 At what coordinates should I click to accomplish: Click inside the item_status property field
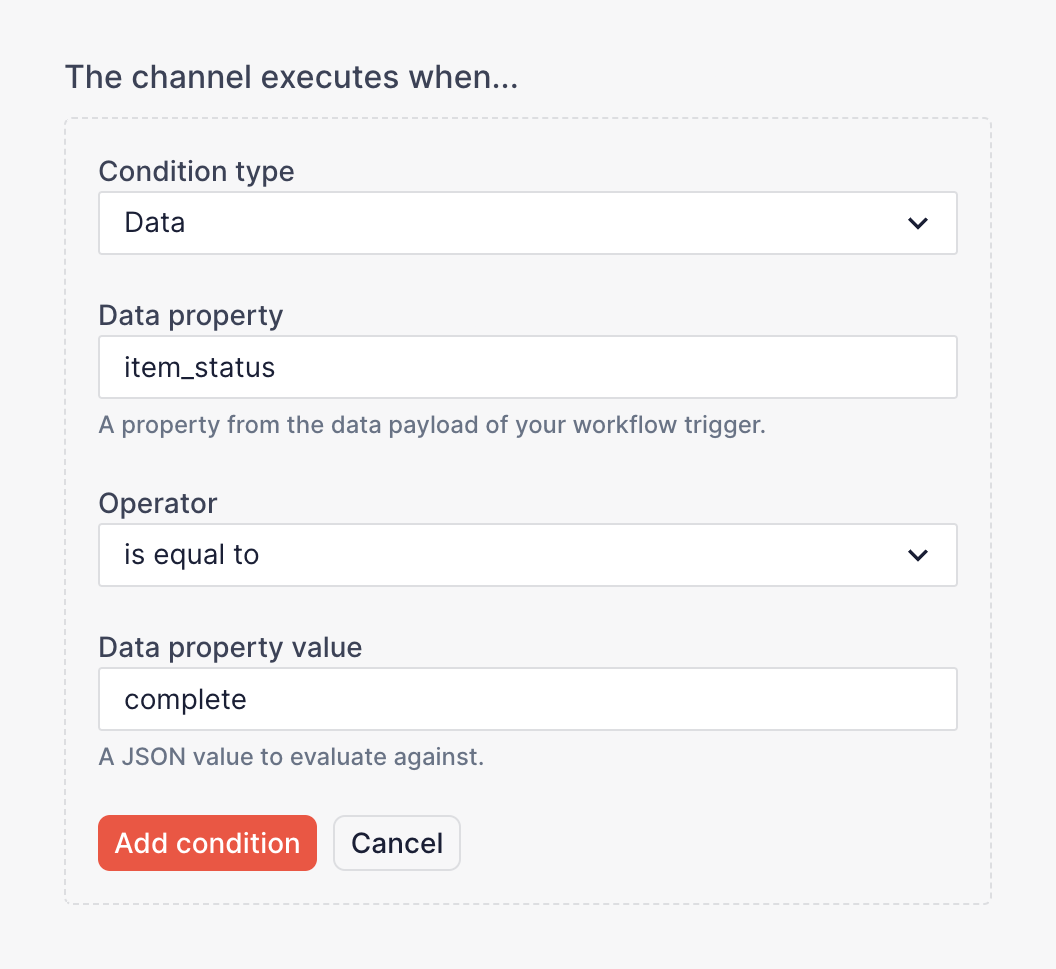tap(528, 367)
